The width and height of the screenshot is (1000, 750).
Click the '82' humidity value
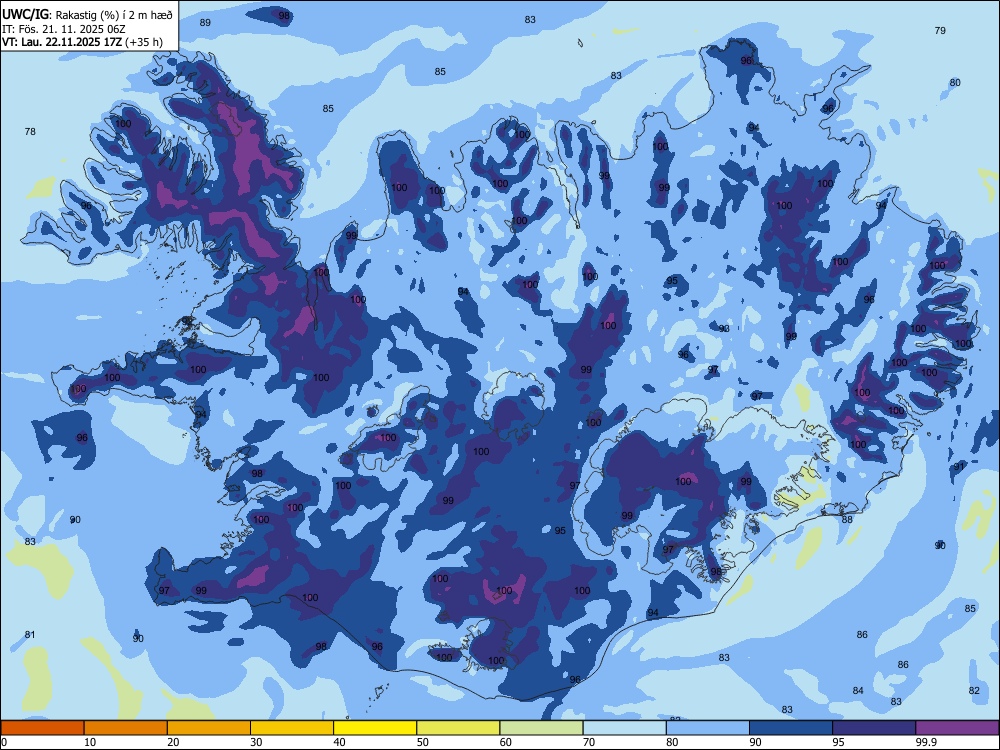click(974, 691)
